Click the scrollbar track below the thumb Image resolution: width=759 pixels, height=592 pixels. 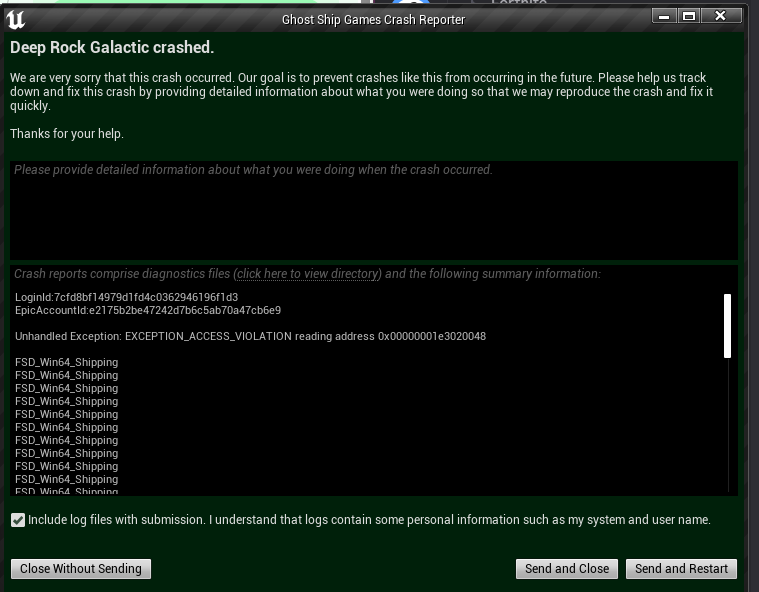pos(727,430)
